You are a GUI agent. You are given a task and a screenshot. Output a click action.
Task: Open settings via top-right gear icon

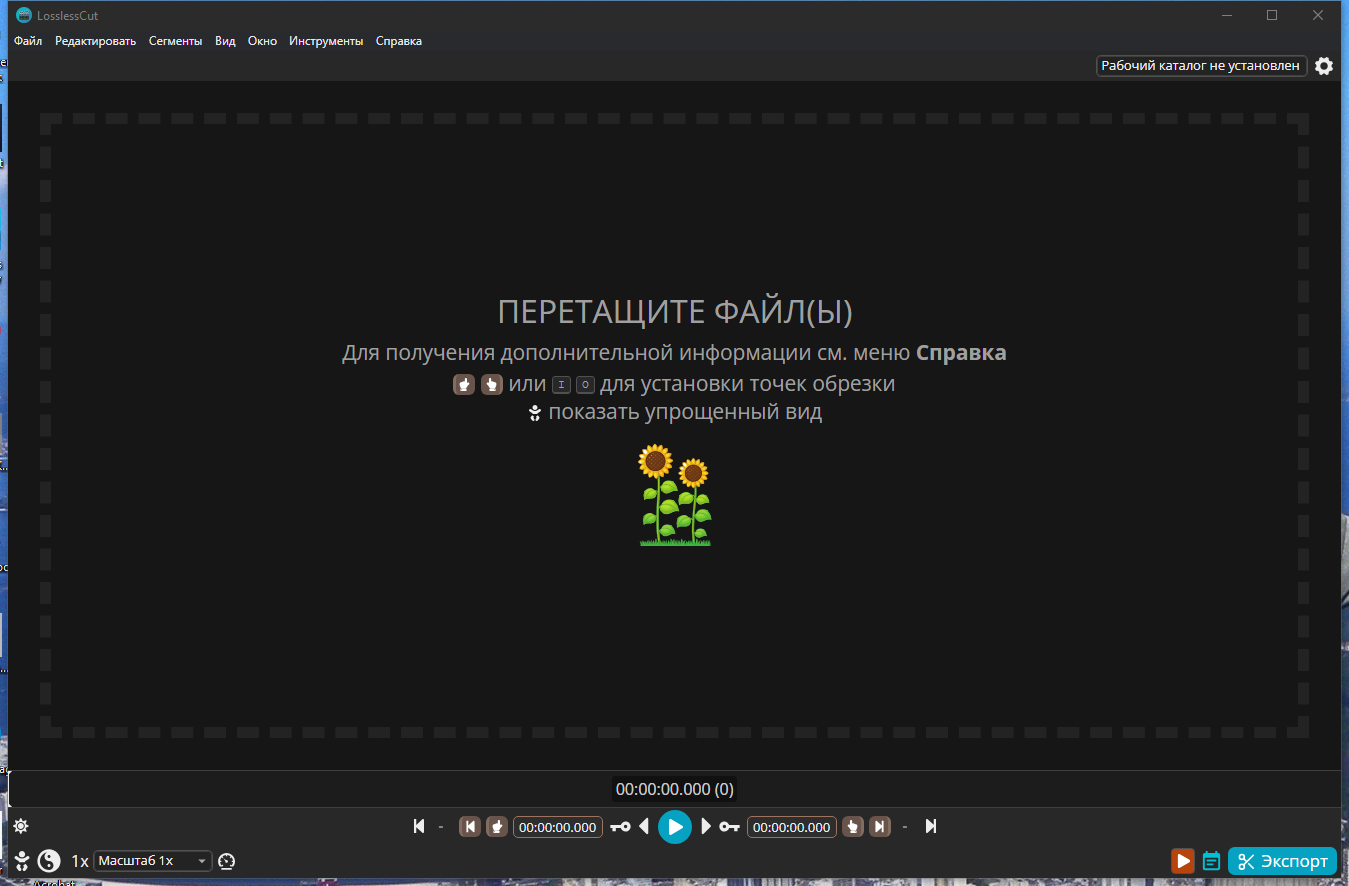pyautogui.click(x=1324, y=66)
